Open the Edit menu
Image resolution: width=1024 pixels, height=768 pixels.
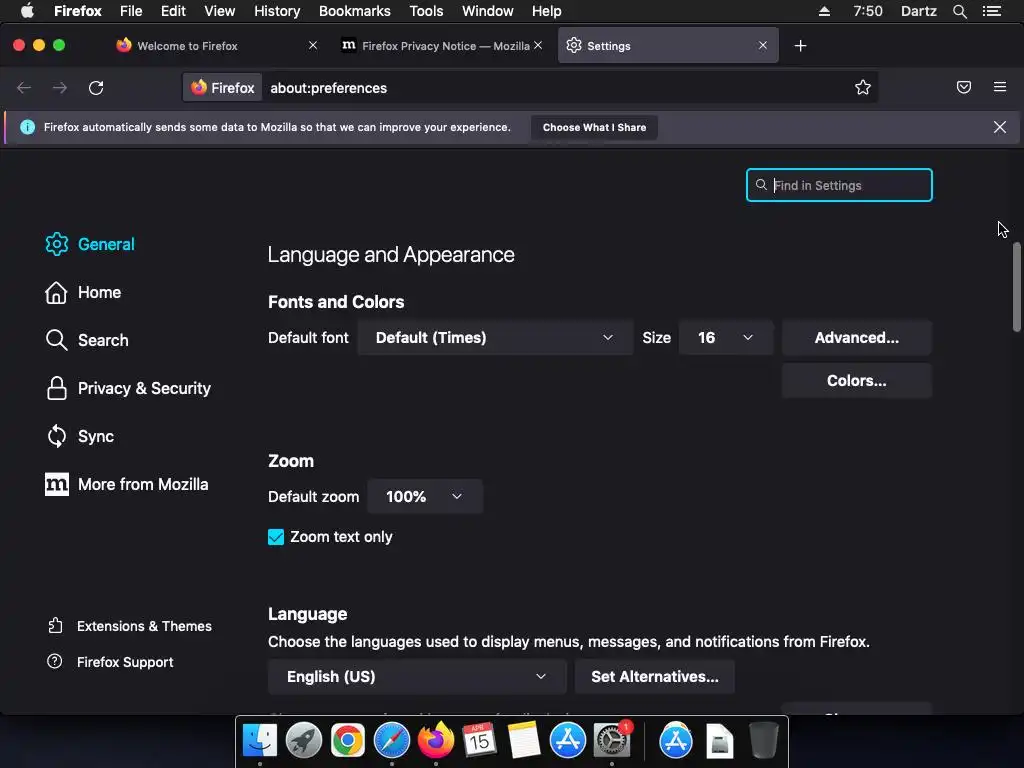(173, 11)
